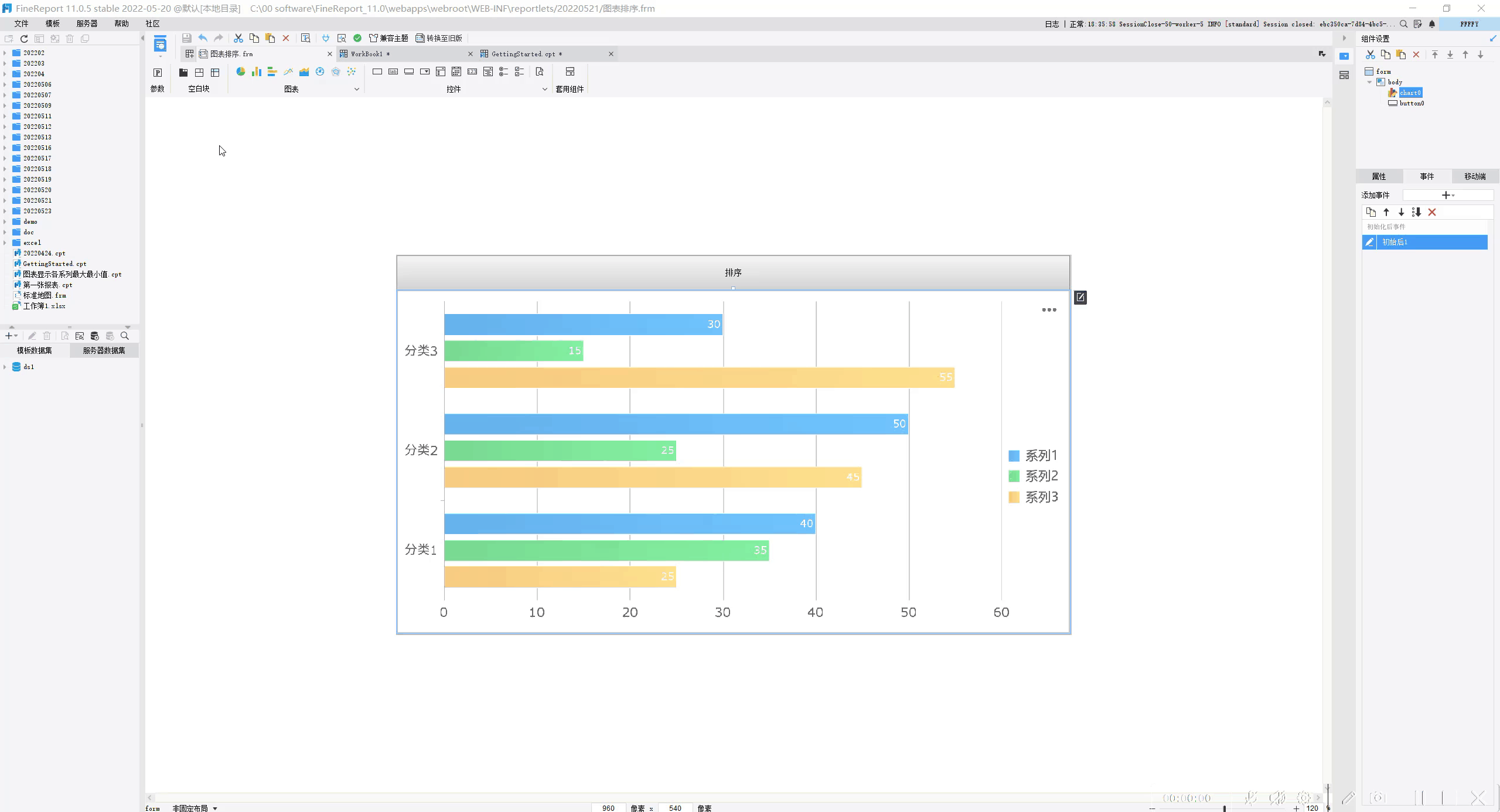Add the parameter panel icon
The width and height of the screenshot is (1500, 812).
coord(158,73)
